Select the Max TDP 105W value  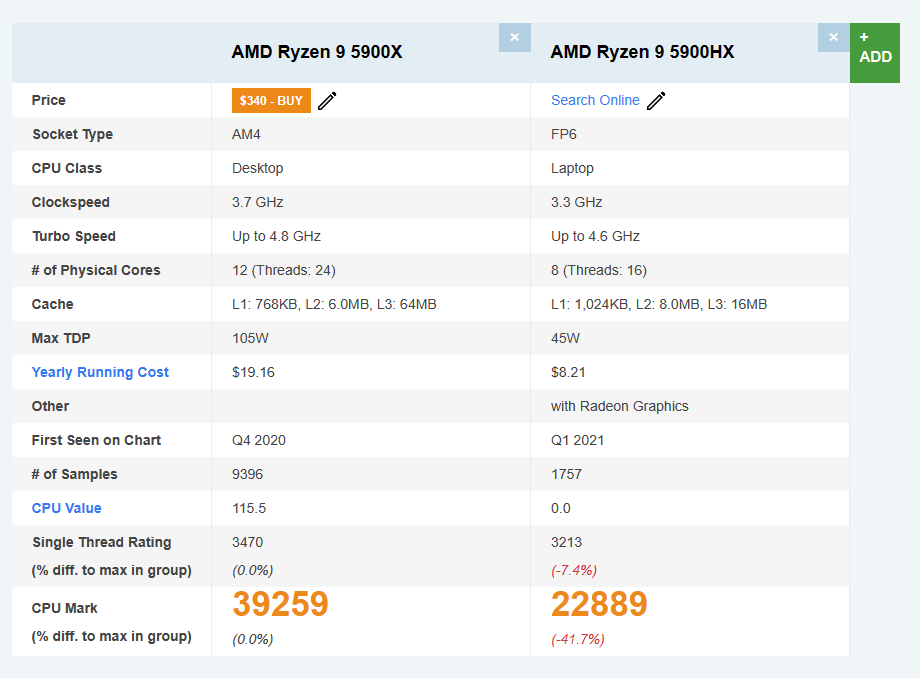pos(251,338)
